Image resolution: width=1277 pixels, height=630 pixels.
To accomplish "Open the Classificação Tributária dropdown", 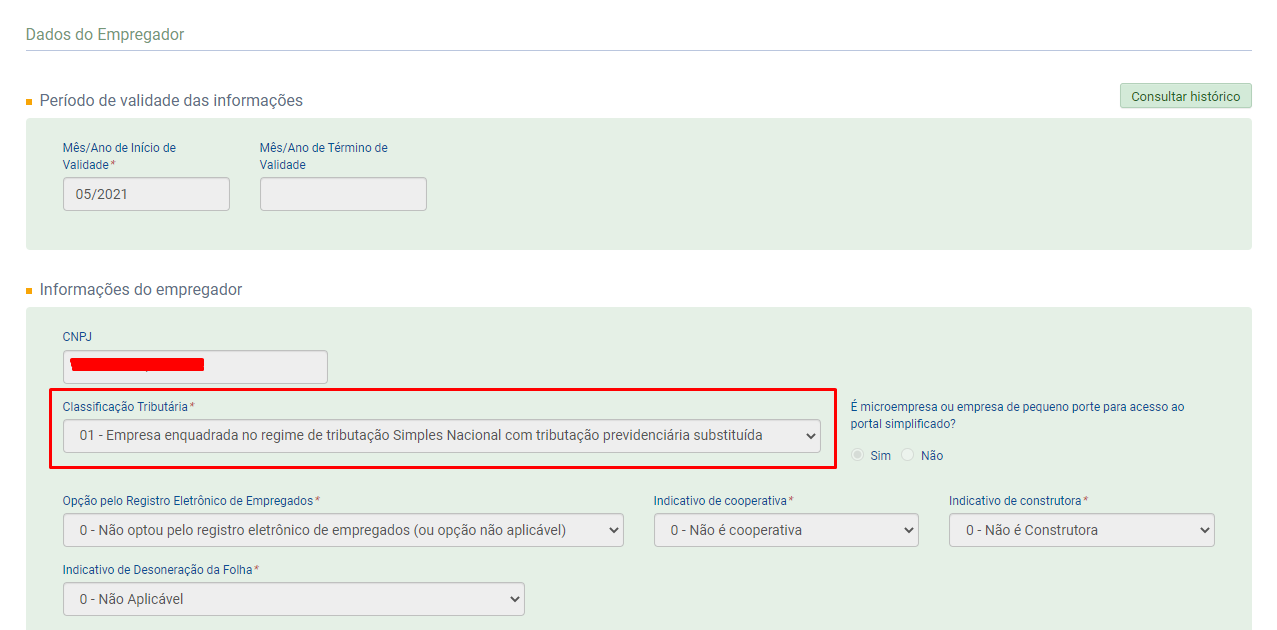I will [x=441, y=436].
